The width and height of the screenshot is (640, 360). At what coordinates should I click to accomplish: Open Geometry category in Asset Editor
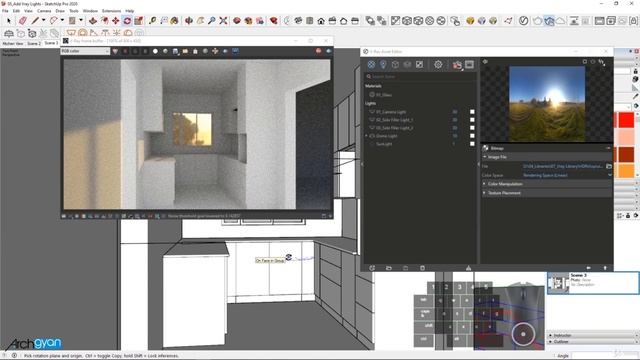click(395, 64)
